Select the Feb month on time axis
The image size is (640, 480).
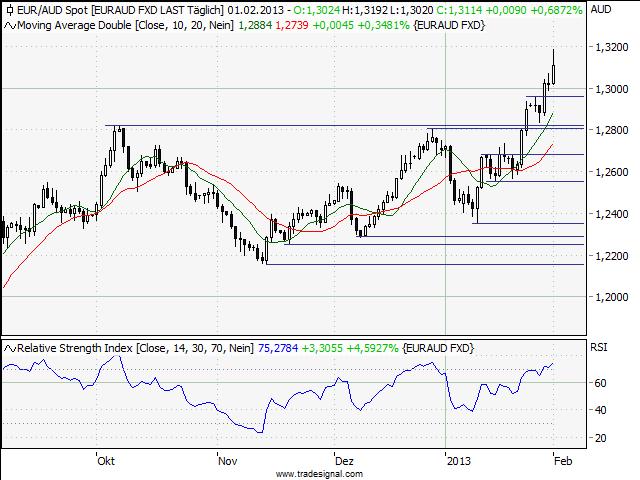point(561,462)
